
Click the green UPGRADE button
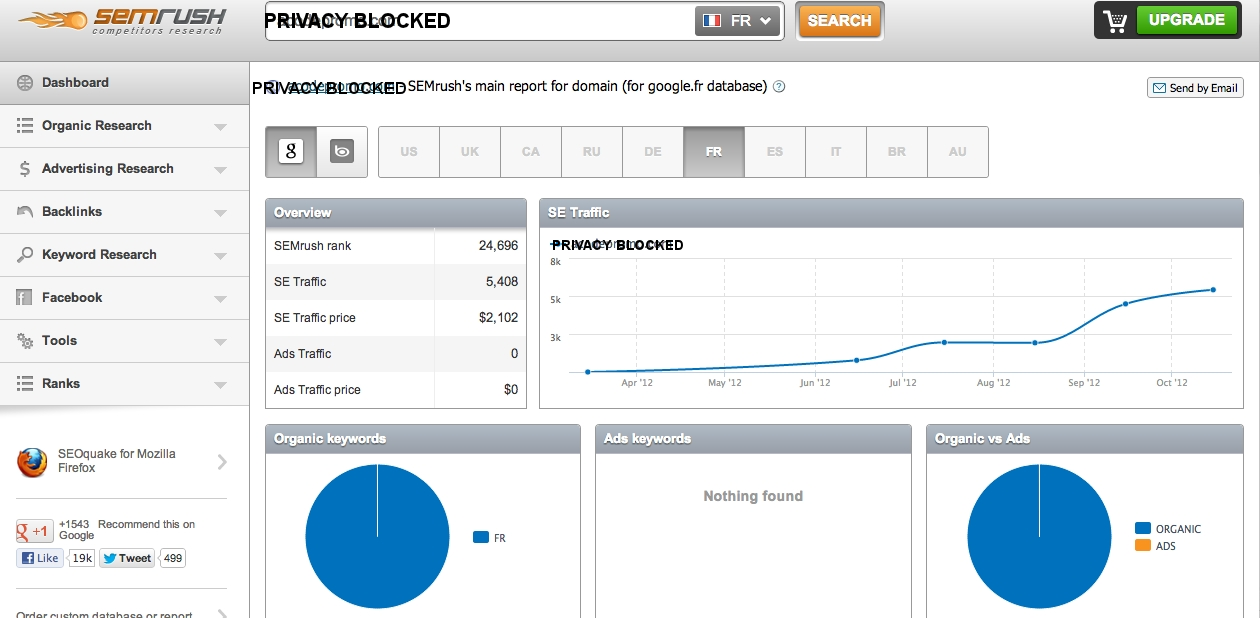click(1186, 20)
